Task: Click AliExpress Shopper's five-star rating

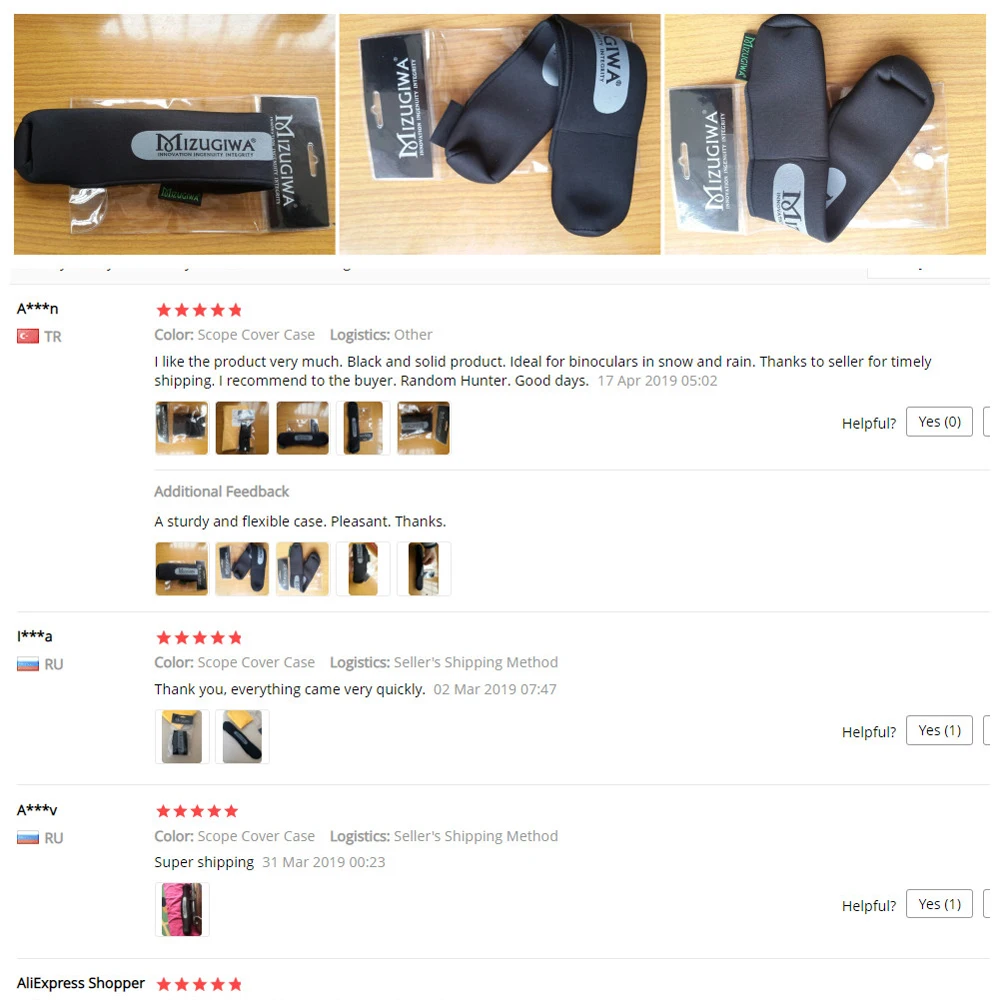Action: click(199, 984)
